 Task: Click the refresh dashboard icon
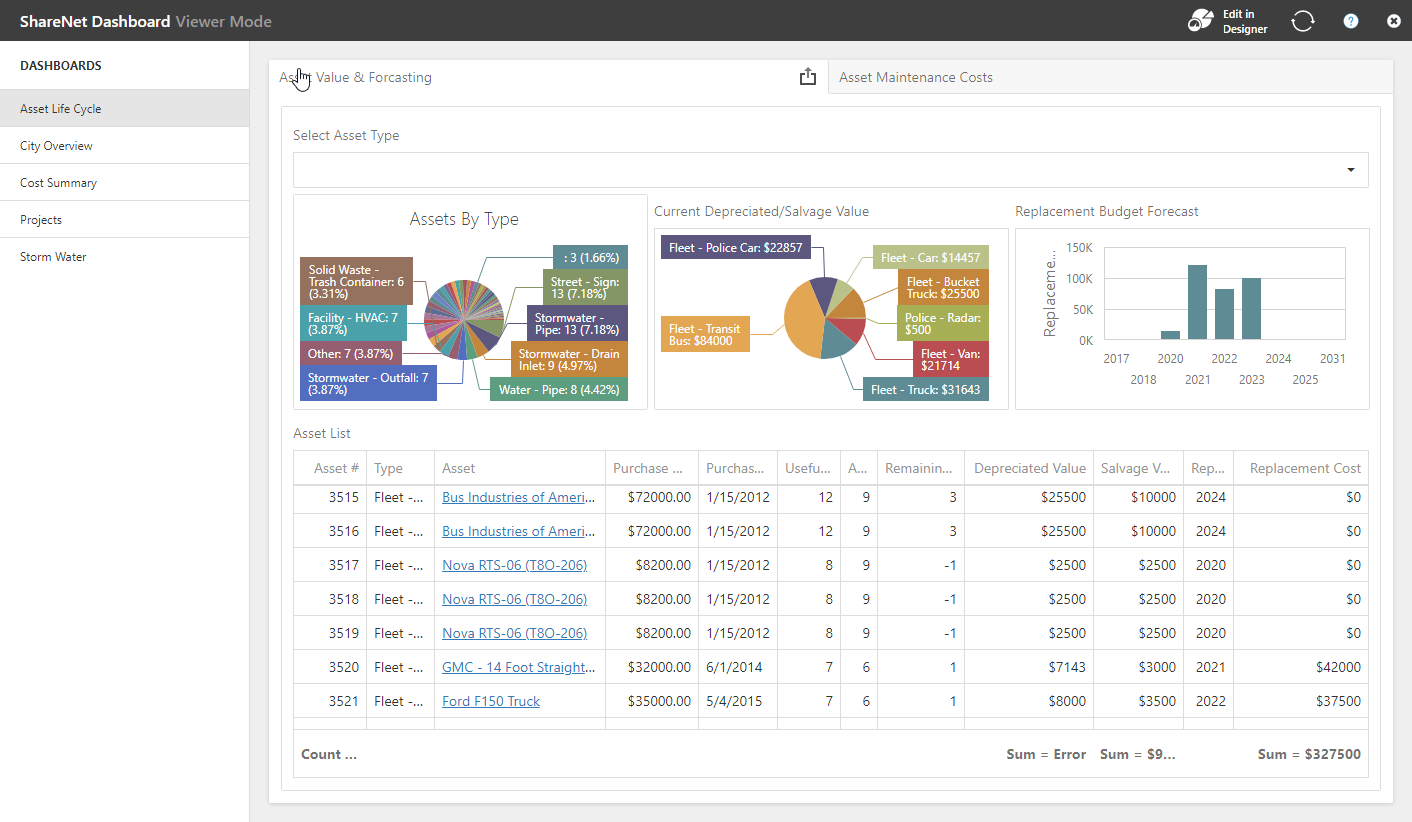(x=1303, y=20)
